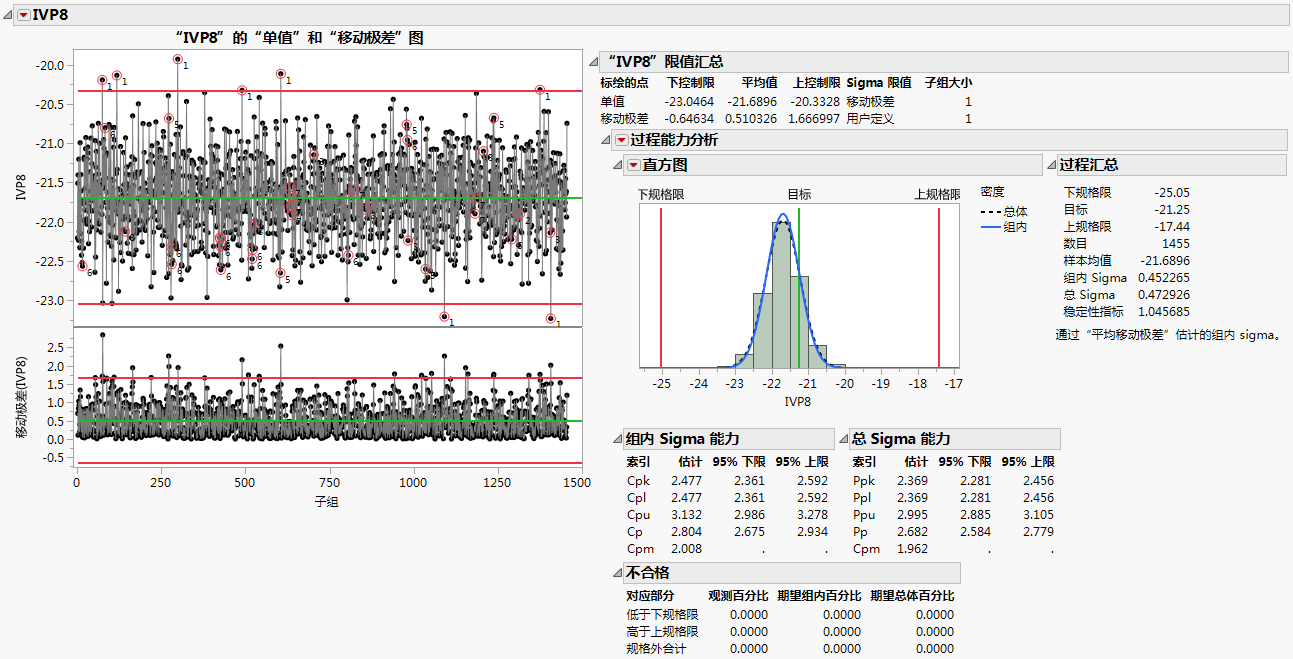Image resolution: width=1293 pixels, height=659 pixels.
Task: Open the 直方图 red triangle menu
Action: 634,165
